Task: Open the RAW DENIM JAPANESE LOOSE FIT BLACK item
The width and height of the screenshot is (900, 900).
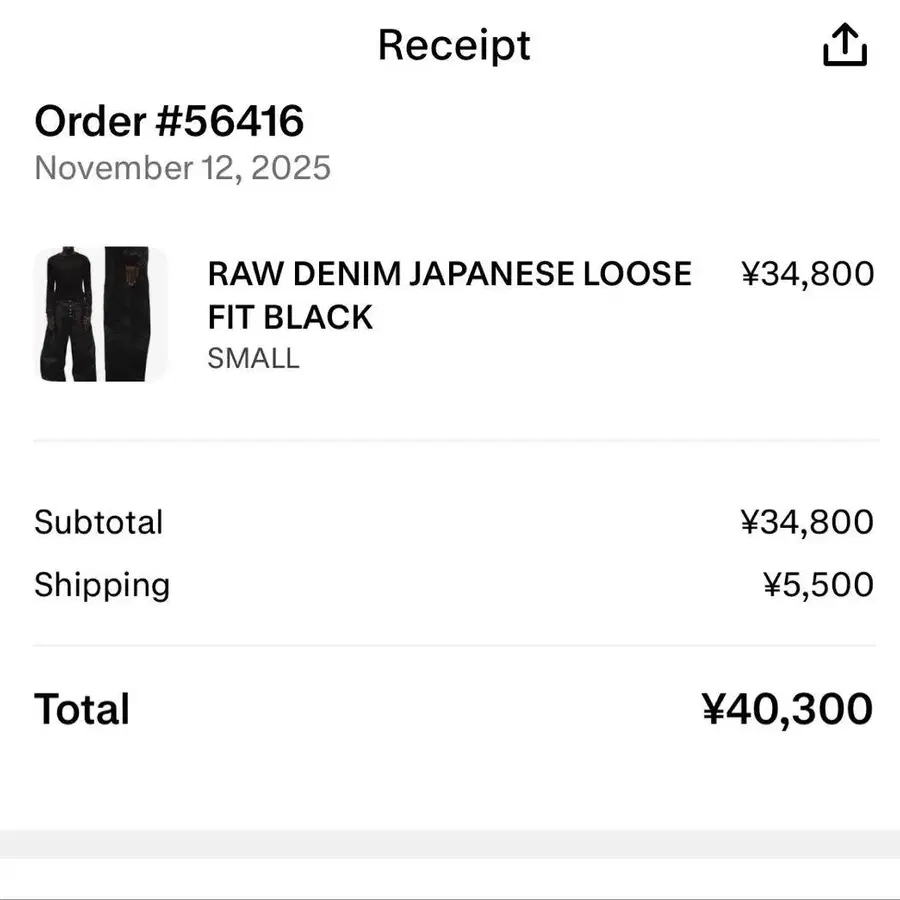Action: click(x=449, y=295)
